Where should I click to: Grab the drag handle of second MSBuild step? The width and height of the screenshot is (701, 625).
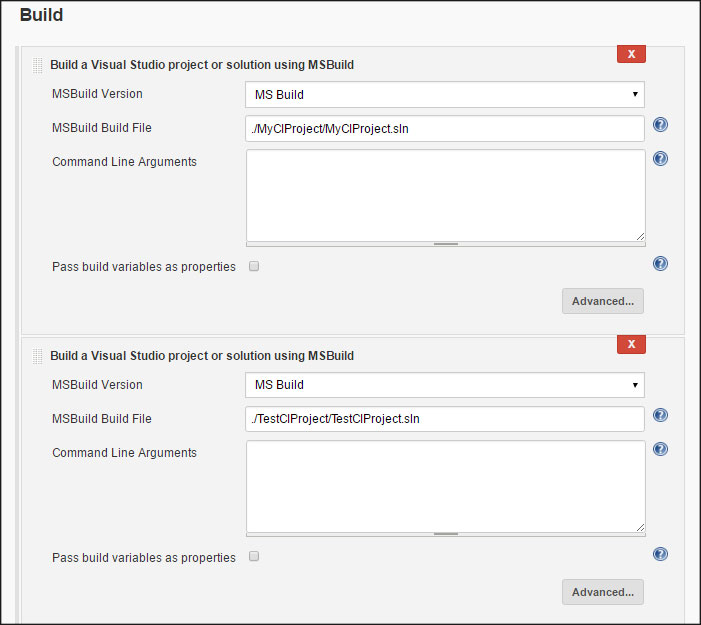(38, 356)
